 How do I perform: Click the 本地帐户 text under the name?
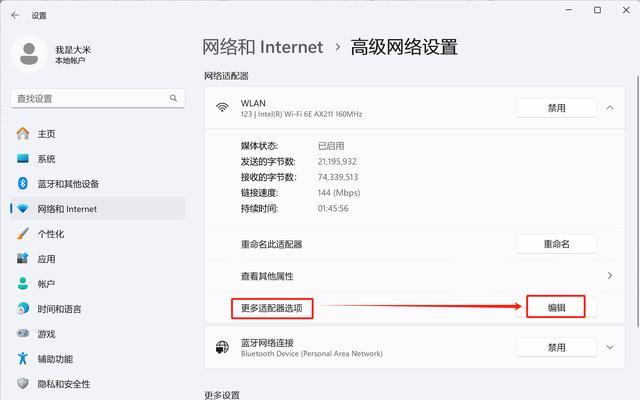70,60
